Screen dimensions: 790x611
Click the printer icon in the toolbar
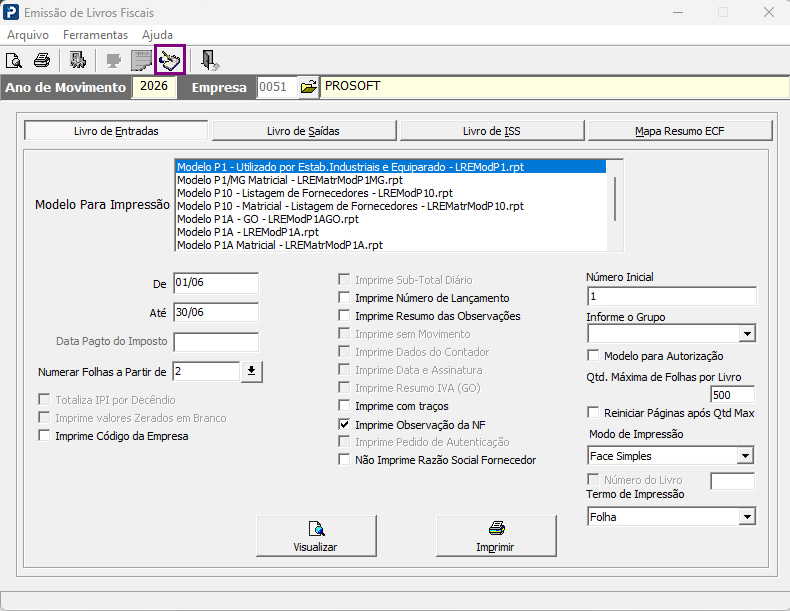click(42, 60)
